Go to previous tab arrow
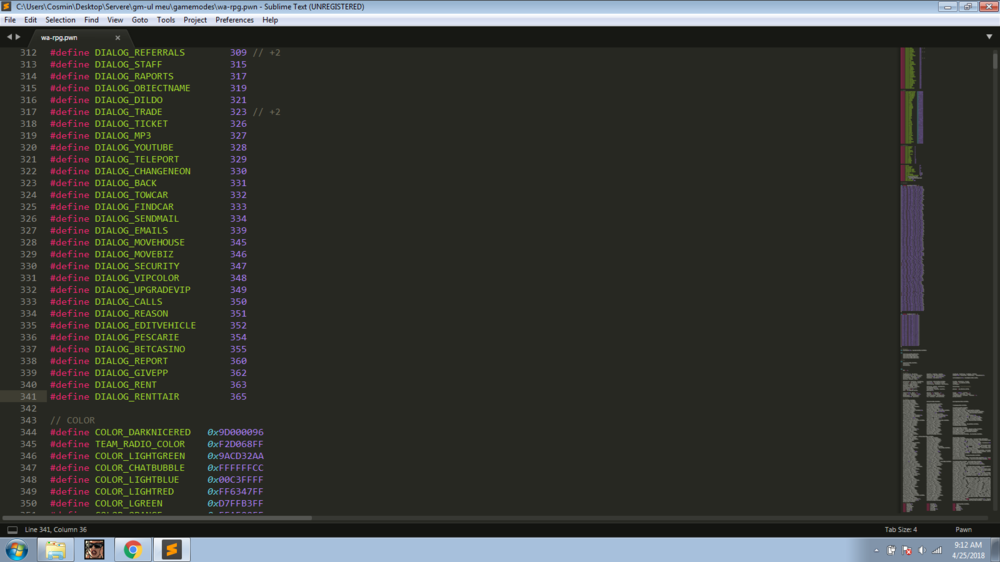Screen dimensions: 1000x562 tap(9, 37)
